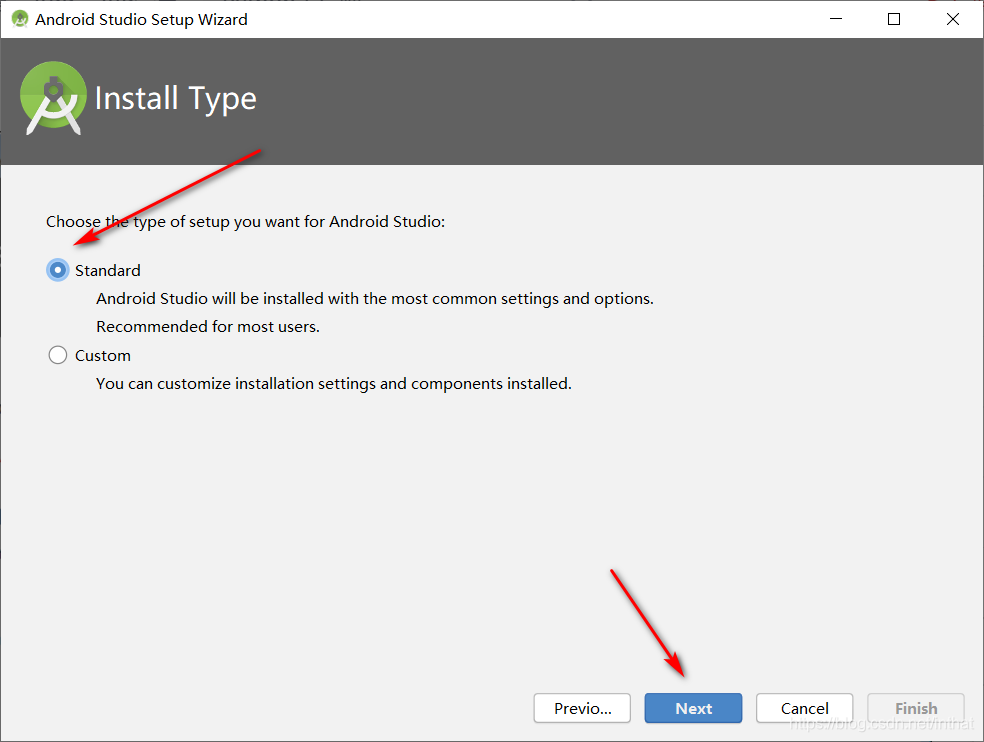Click the Next button
This screenshot has width=984, height=742.
coord(693,708)
